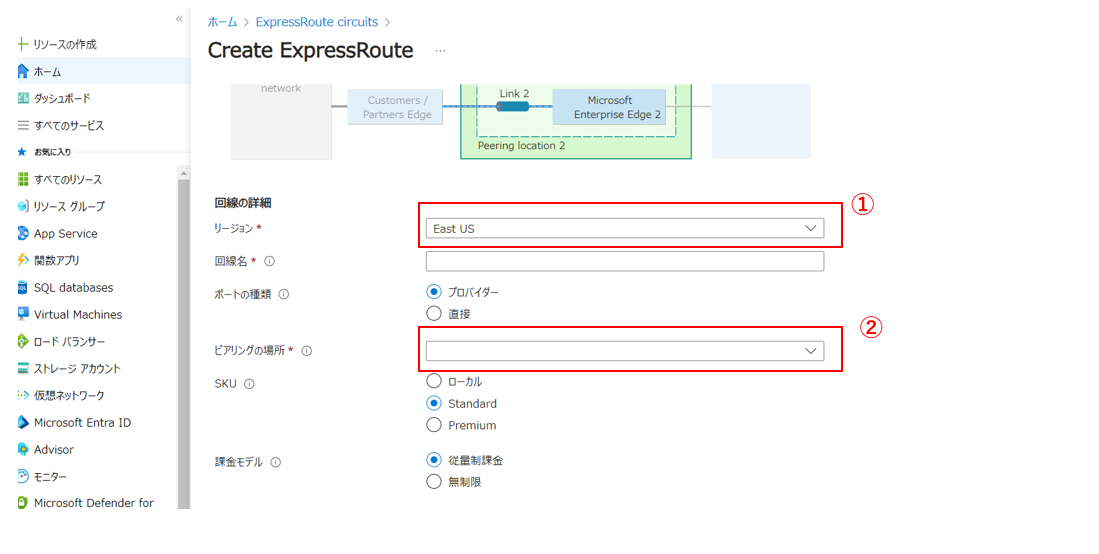Click the plus icon for リソースの作成
The height and width of the screenshot is (554, 1099).
[22, 44]
